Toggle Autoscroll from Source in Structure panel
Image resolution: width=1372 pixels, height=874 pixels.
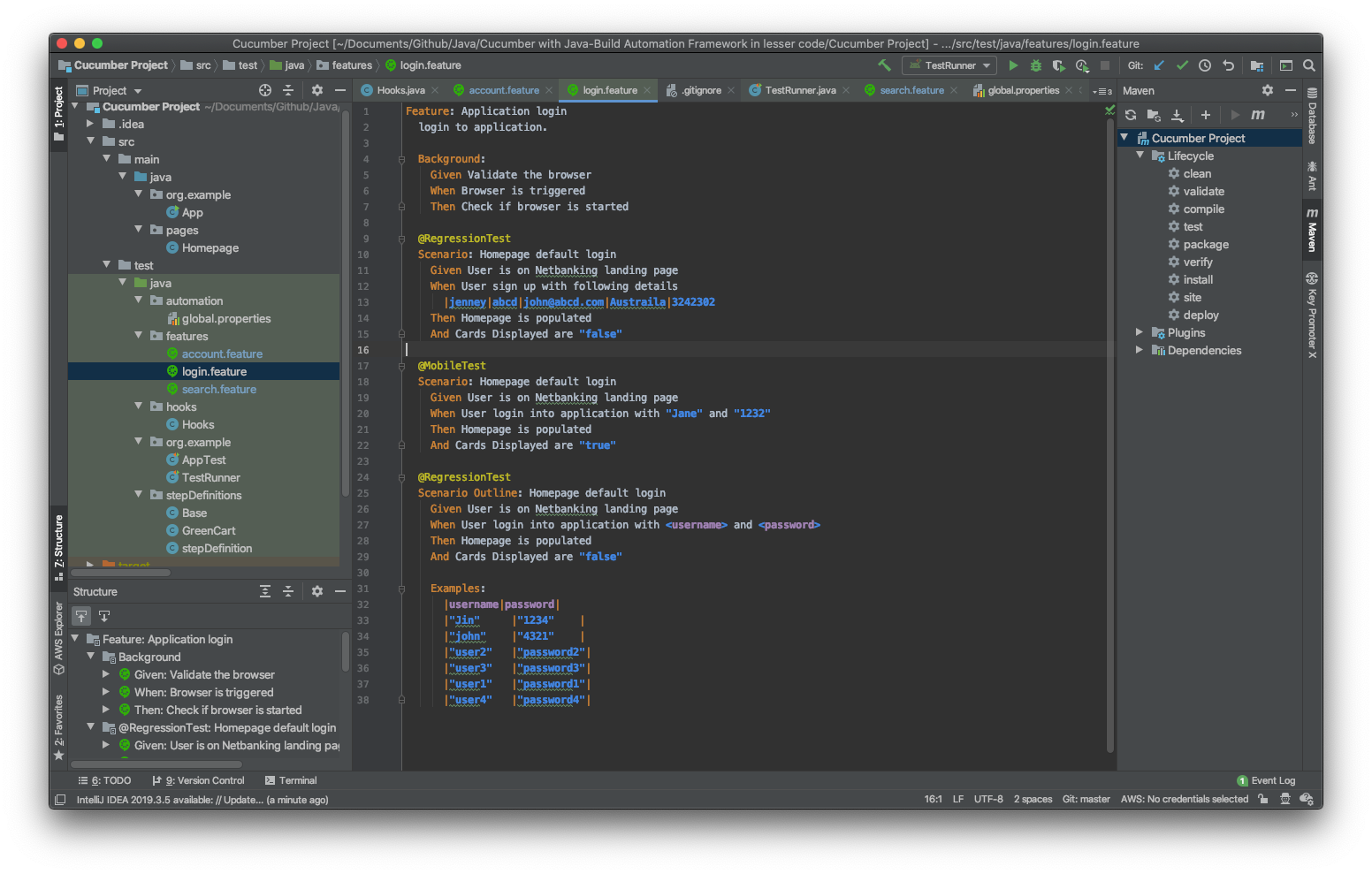click(104, 616)
